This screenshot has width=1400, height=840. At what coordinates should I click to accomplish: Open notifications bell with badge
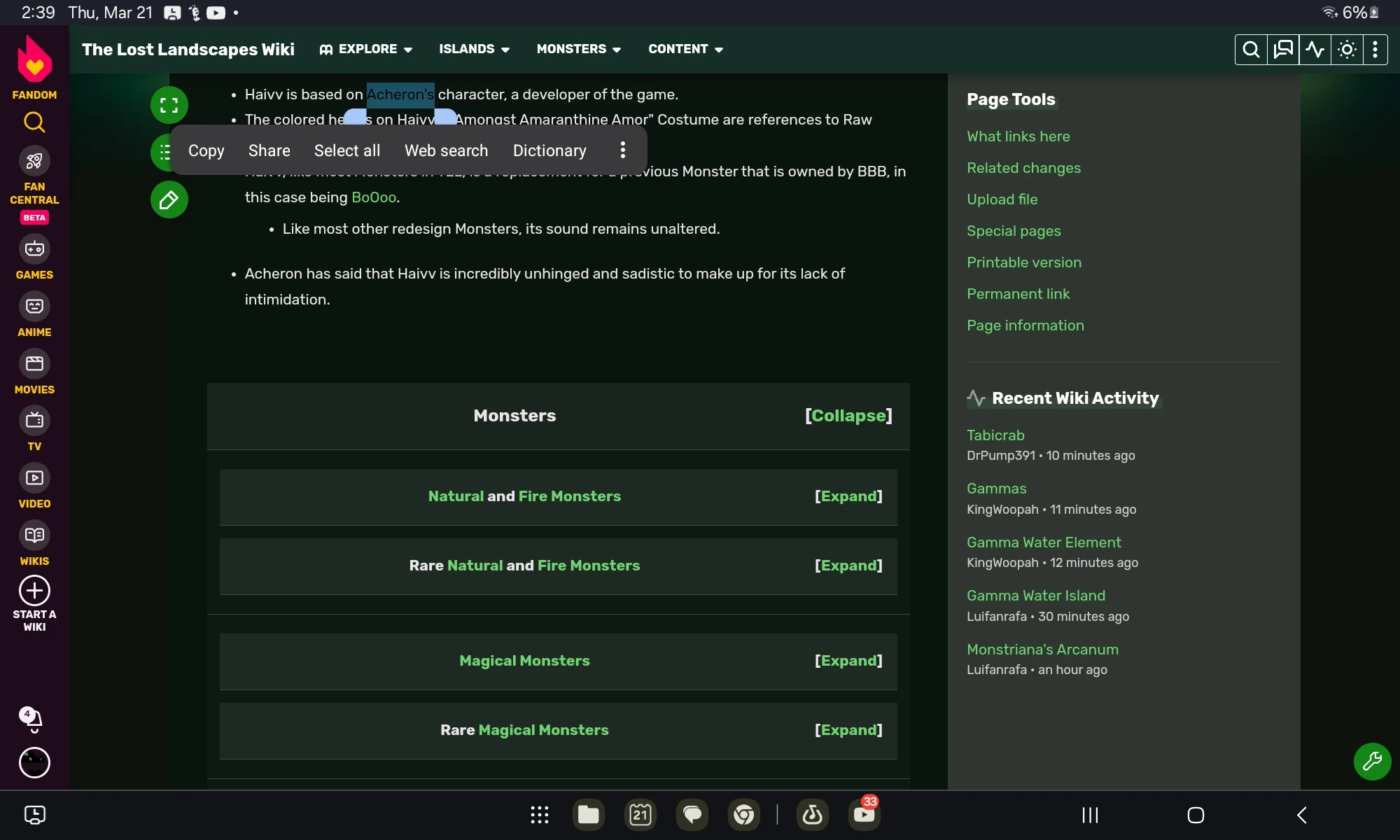tap(33, 719)
